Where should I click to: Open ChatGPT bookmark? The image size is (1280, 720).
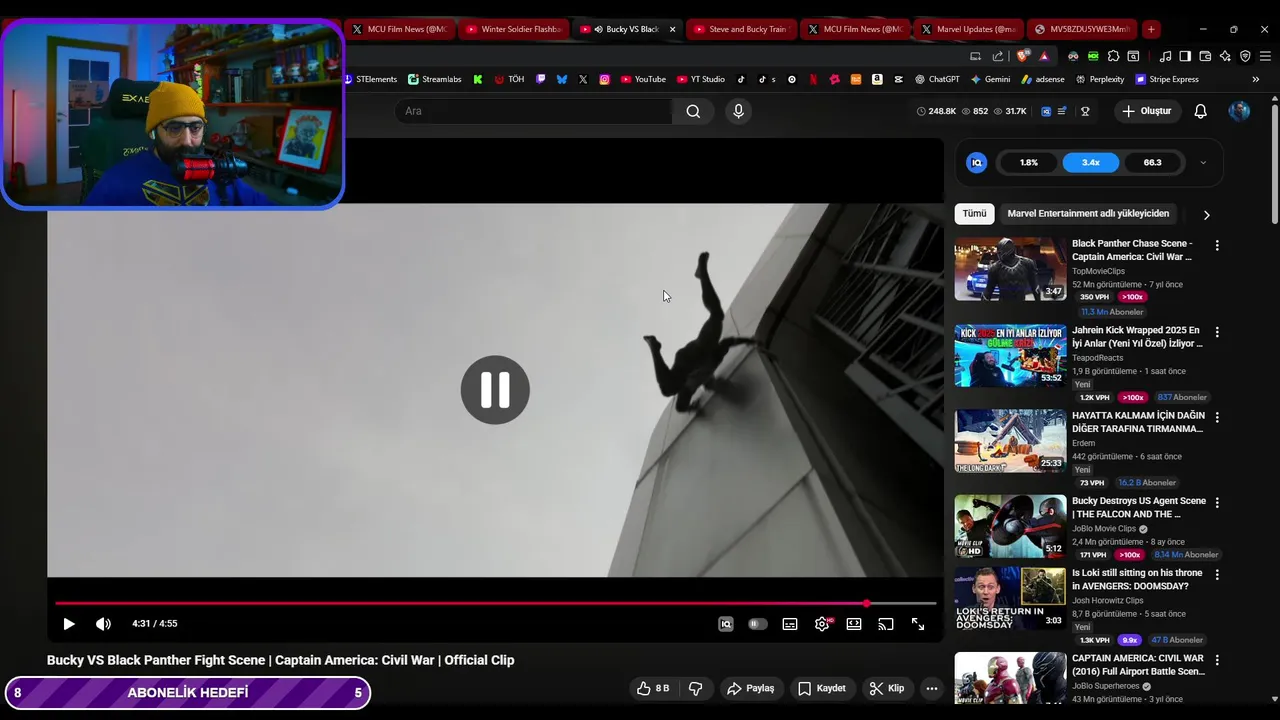937,79
